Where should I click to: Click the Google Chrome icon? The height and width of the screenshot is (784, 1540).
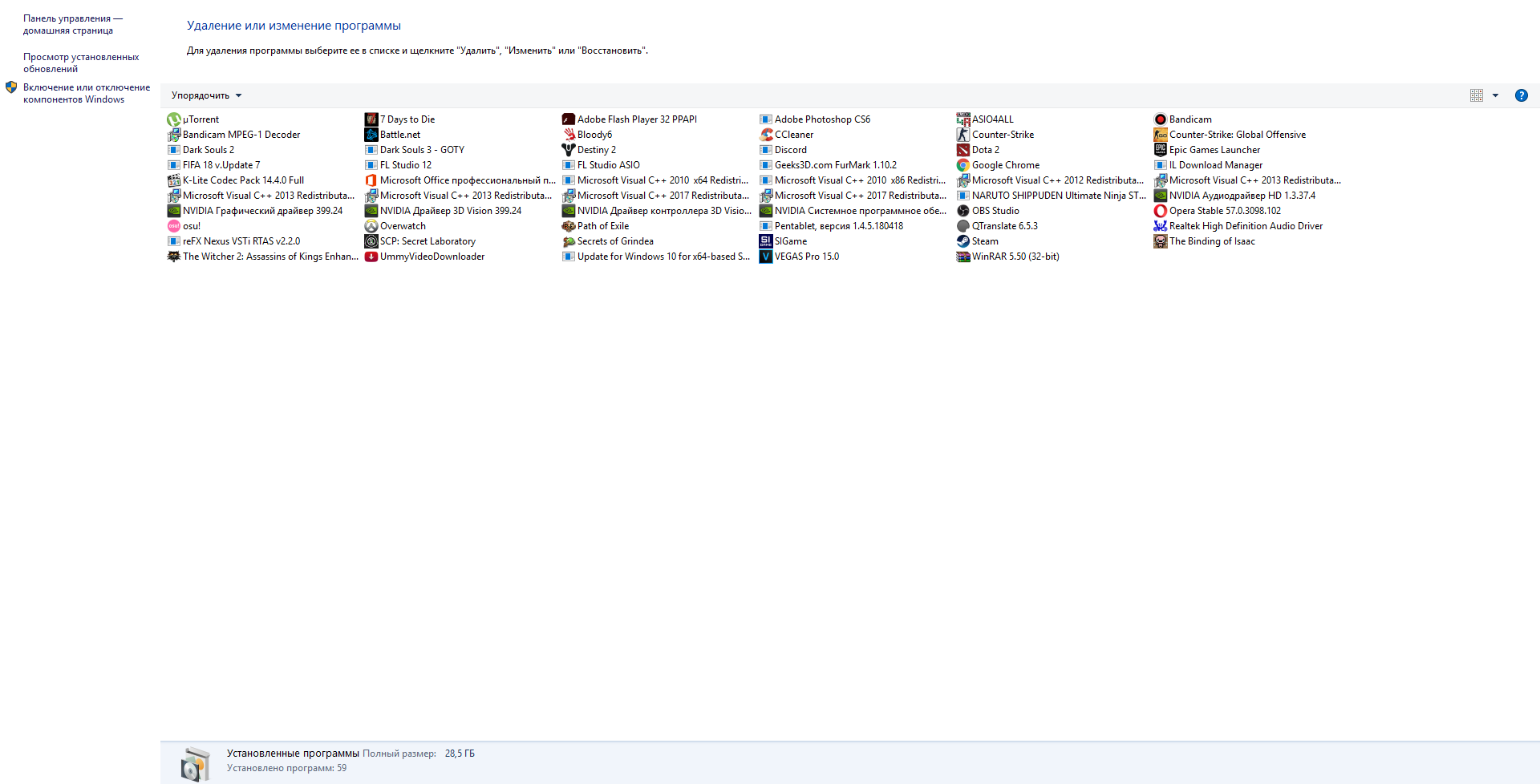[x=962, y=165]
